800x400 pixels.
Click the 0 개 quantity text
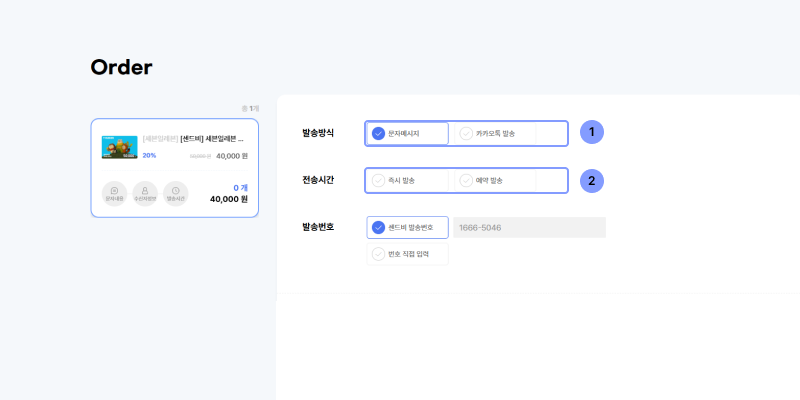point(240,187)
